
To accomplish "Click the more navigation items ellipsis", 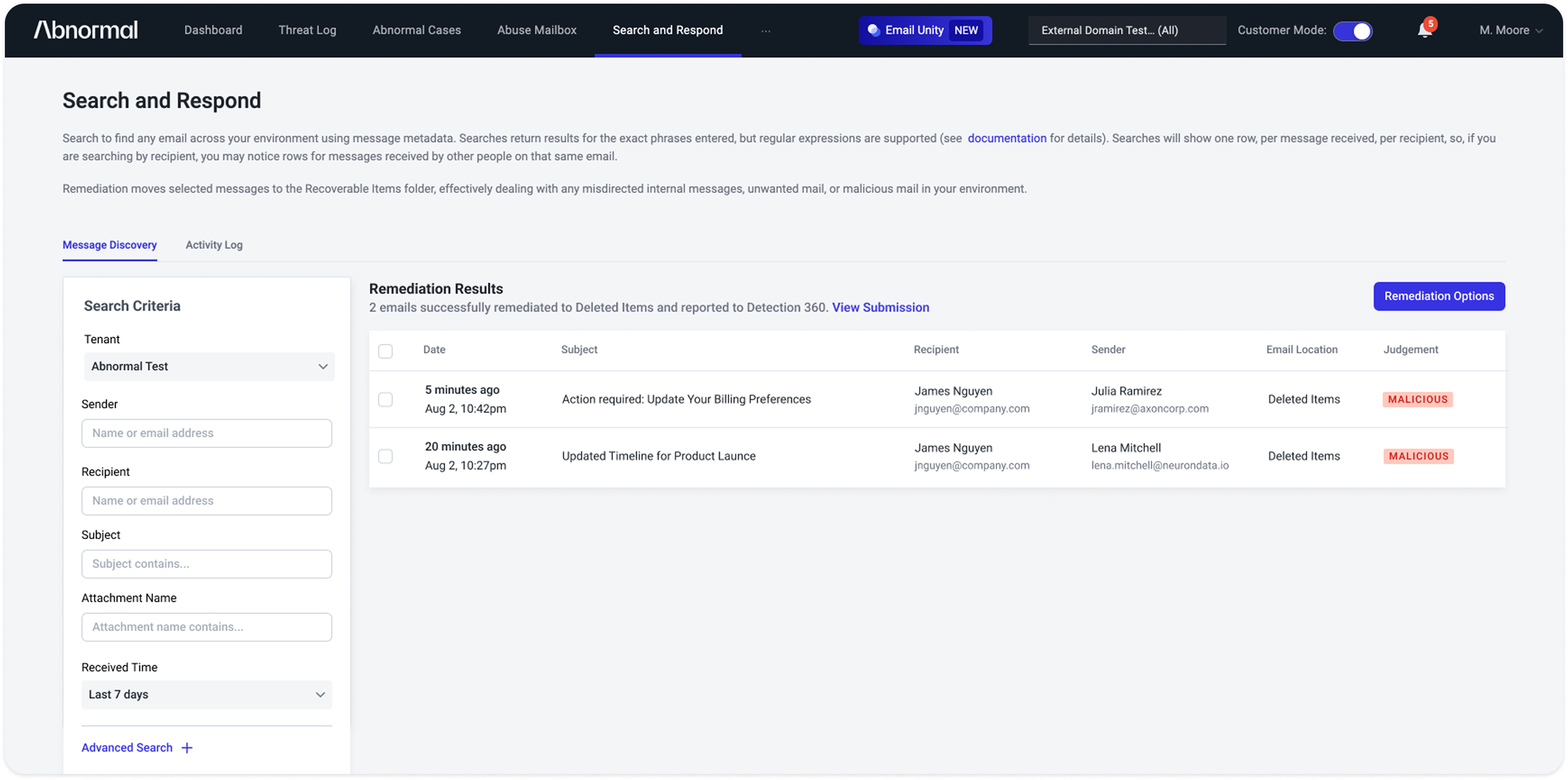I will 766,31.
